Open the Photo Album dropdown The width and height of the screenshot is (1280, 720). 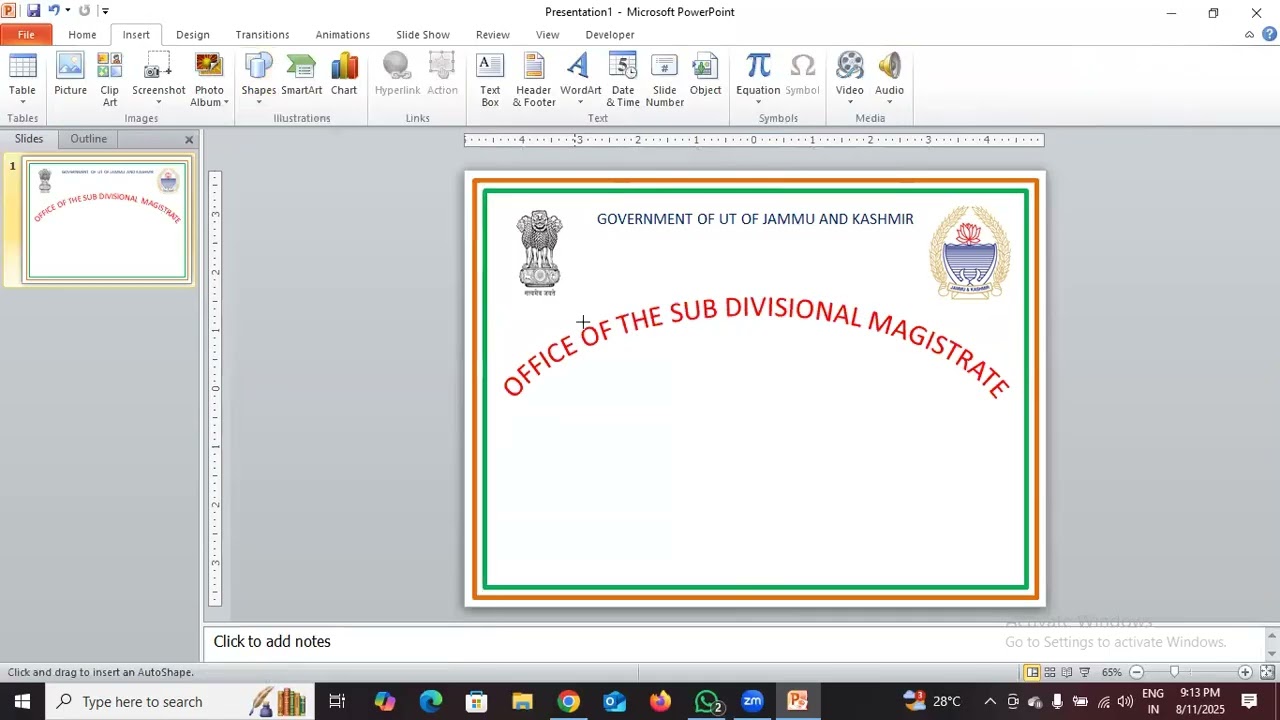tap(226, 102)
